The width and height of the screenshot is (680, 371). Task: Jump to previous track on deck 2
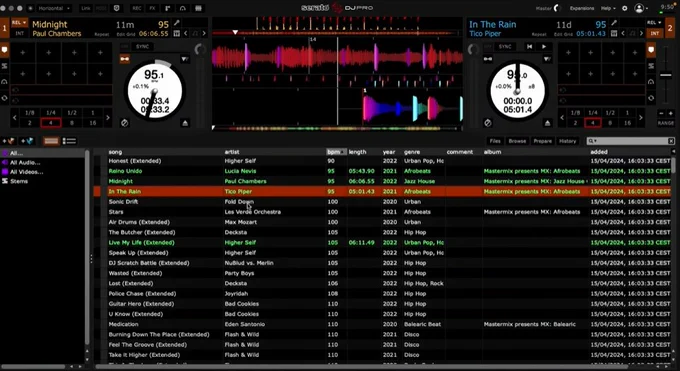pos(530,46)
